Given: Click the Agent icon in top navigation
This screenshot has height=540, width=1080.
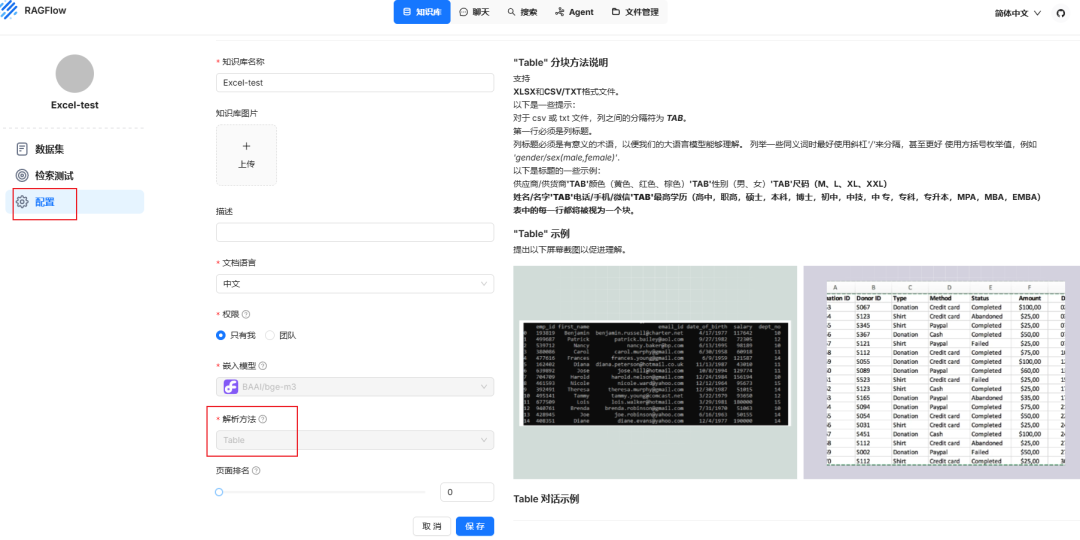Looking at the screenshot, I should click(559, 12).
